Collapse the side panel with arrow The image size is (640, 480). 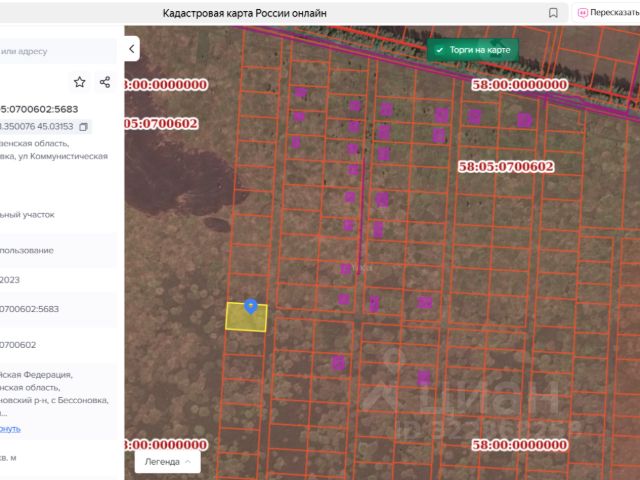click(x=133, y=49)
